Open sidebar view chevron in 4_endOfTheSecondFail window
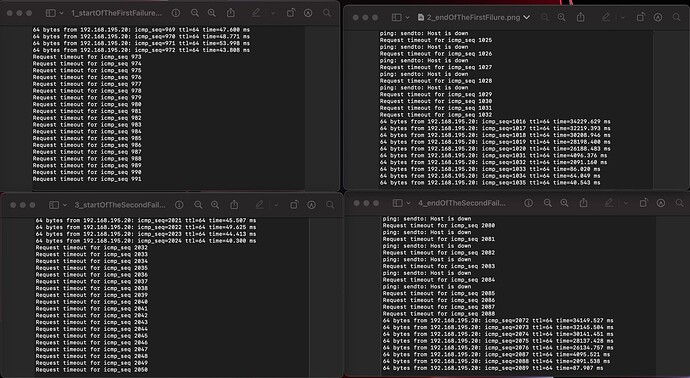The width and height of the screenshot is (690, 378). pyautogui.click(x=408, y=203)
